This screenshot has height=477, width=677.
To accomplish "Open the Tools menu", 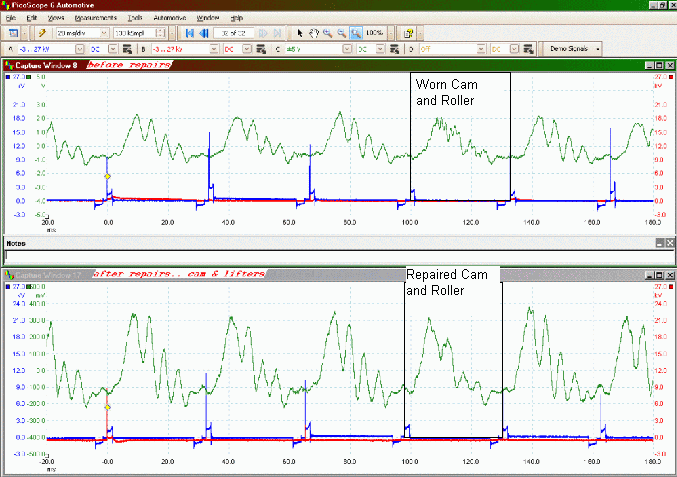I will click(x=135, y=18).
